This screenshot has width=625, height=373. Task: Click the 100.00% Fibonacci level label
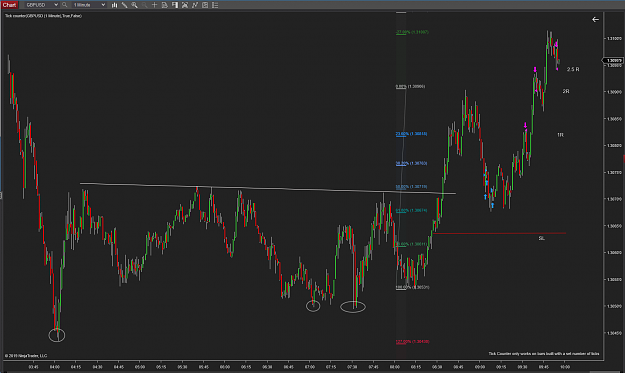pyautogui.click(x=412, y=287)
